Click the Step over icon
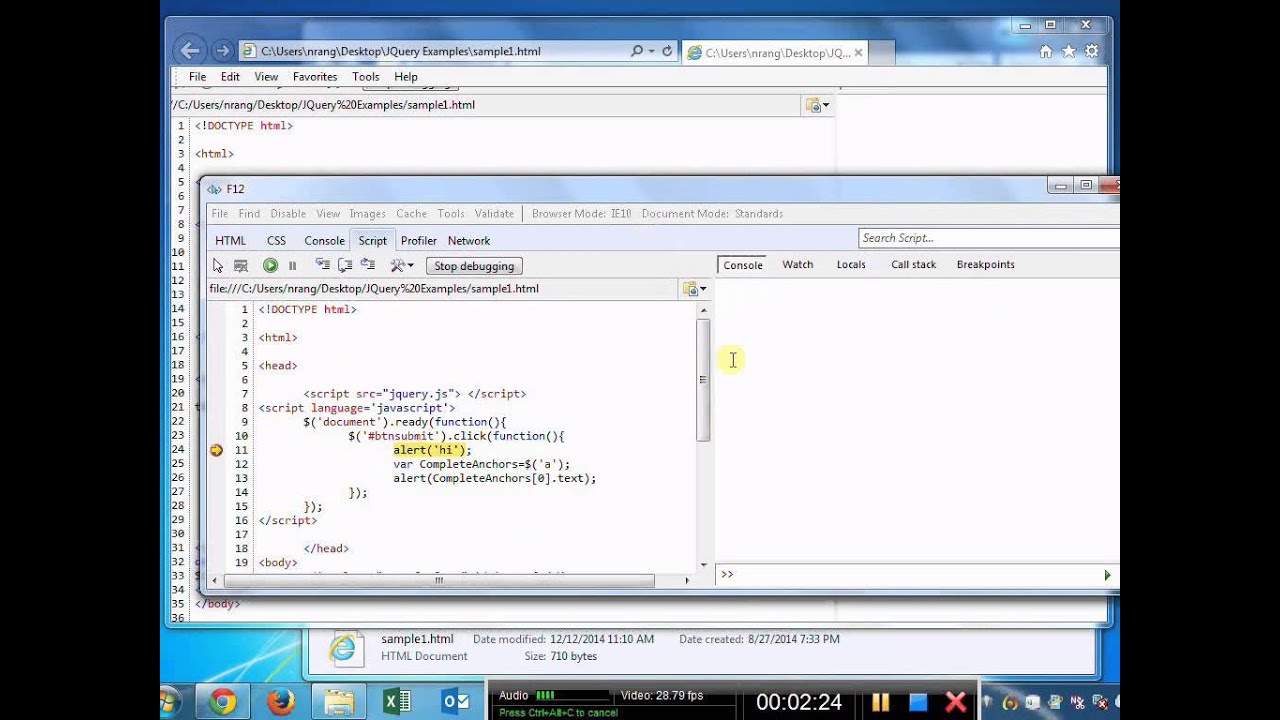 (x=345, y=265)
